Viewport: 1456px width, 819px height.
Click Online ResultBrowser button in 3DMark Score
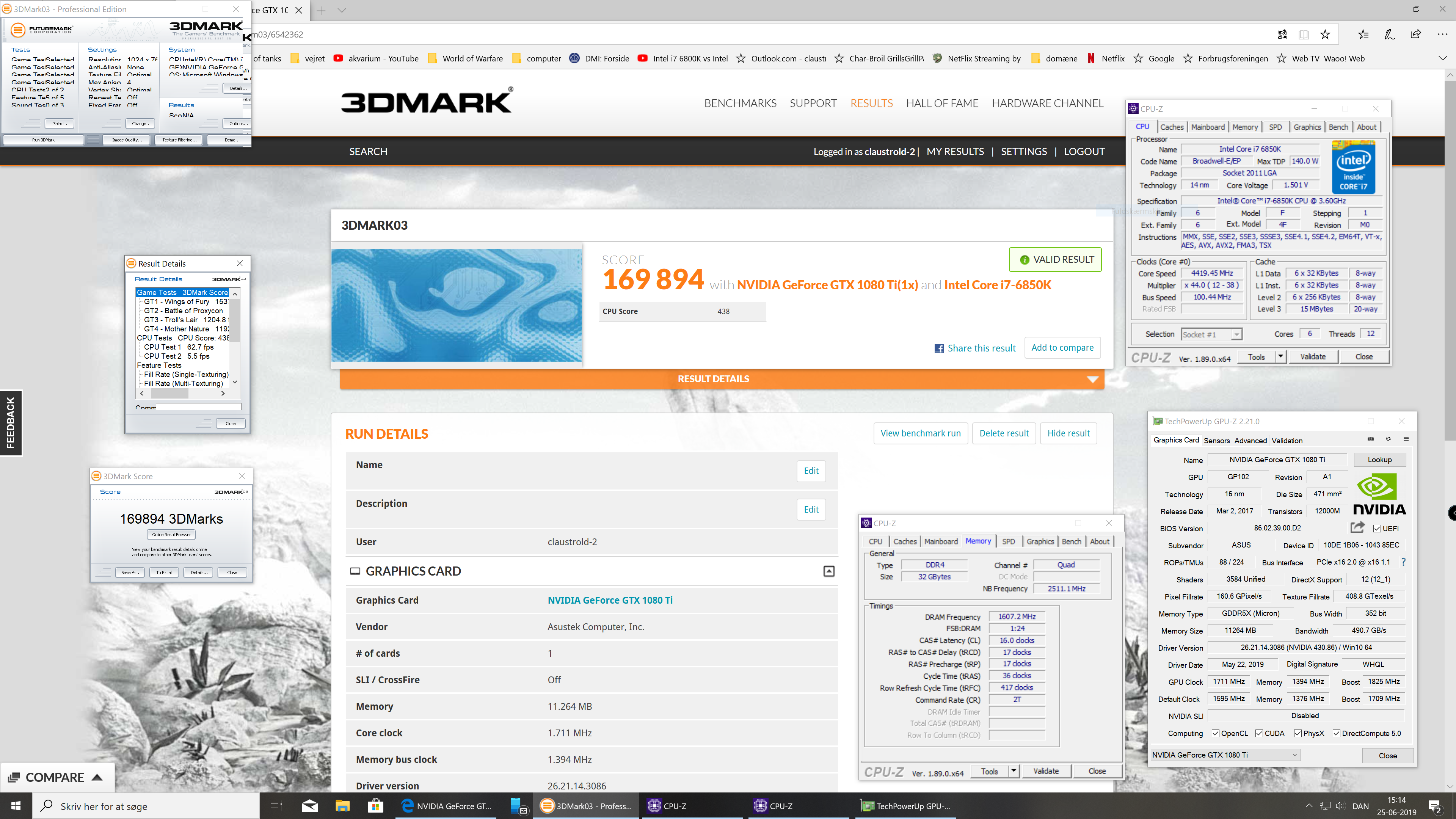[x=171, y=534]
